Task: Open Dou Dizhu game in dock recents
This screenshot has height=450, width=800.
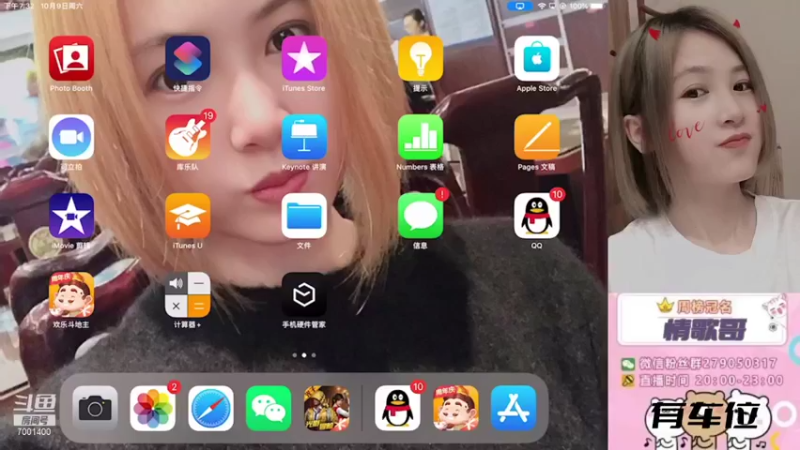Action: pyautogui.click(x=456, y=408)
